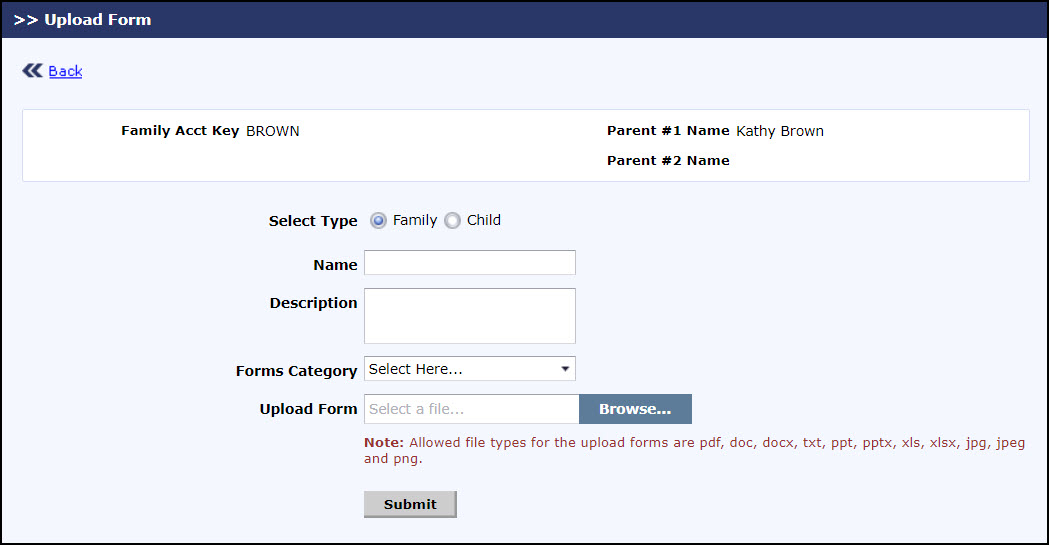
Task: Click the 'Child' radio label text
Action: (484, 220)
